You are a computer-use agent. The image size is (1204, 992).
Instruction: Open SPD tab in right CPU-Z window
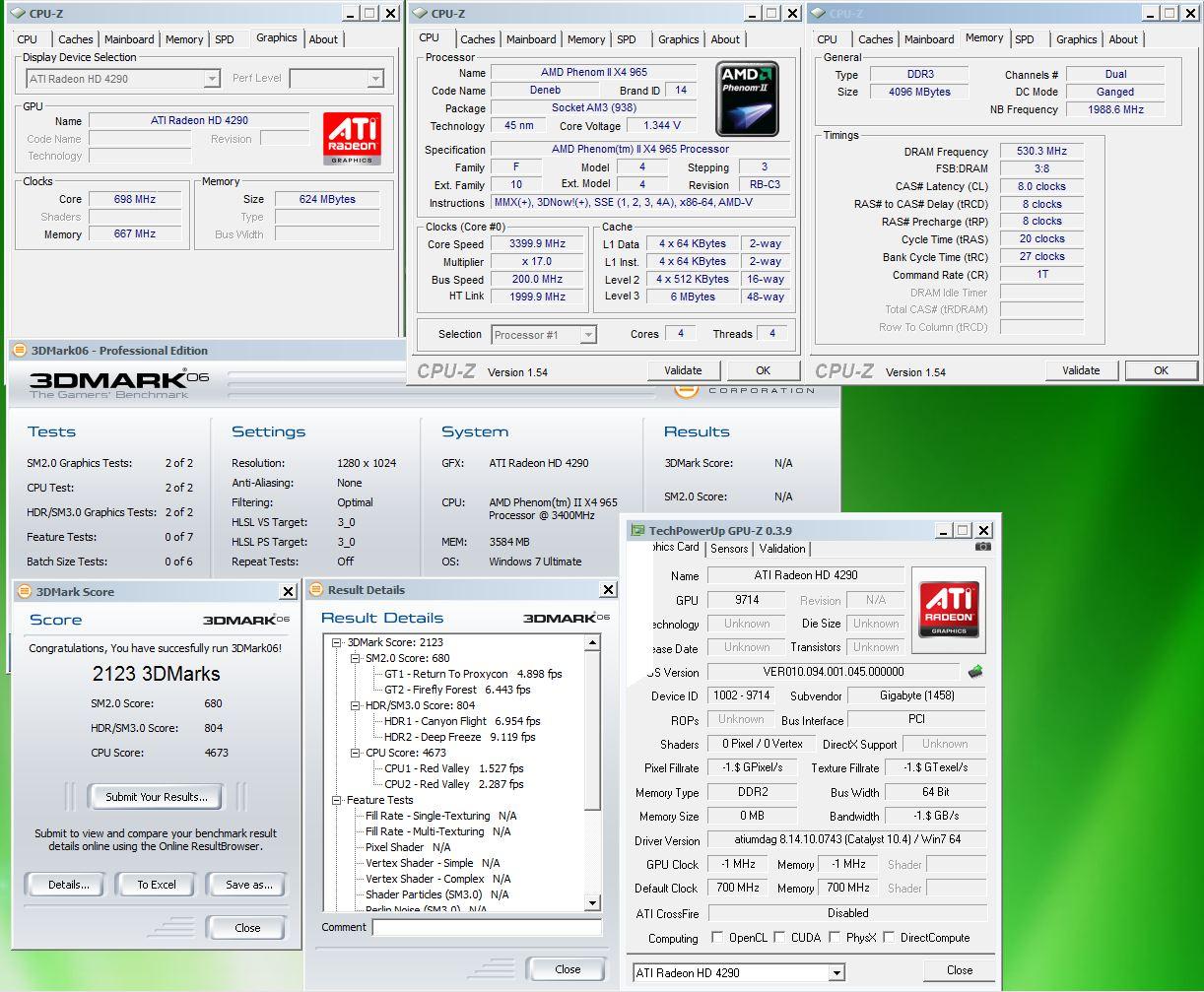[1025, 39]
